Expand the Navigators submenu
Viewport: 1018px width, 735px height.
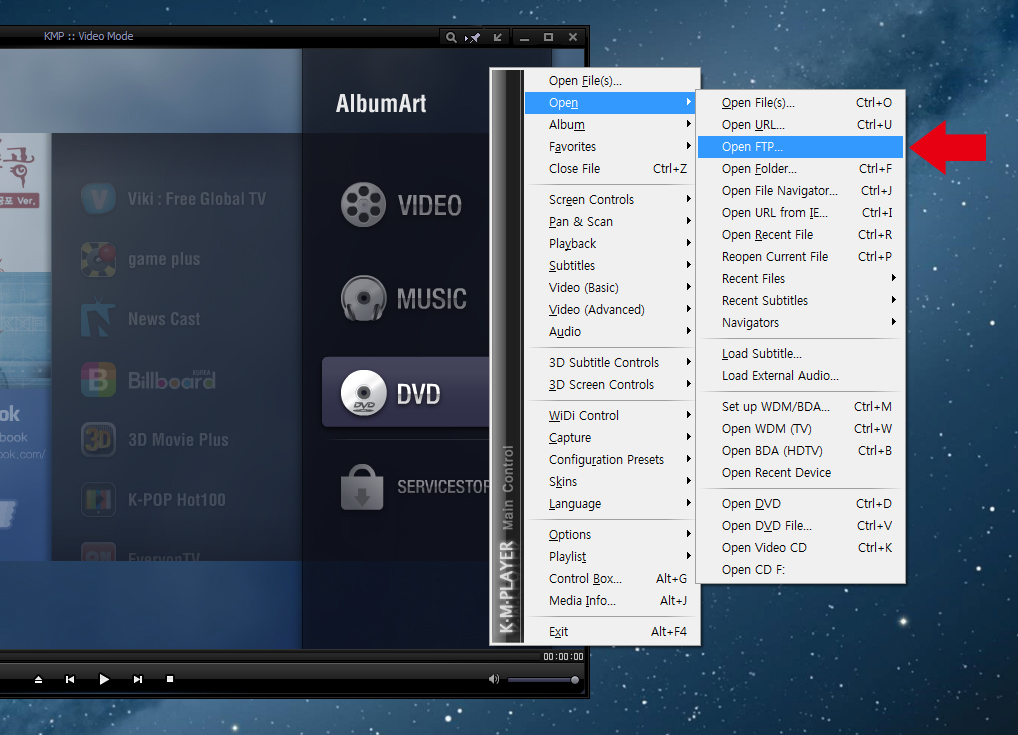801,323
